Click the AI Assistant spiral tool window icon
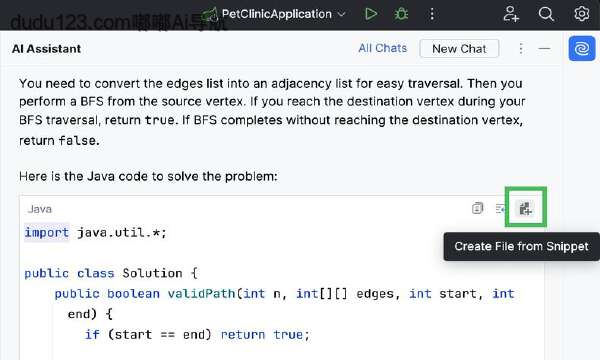Image resolution: width=600 pixels, height=360 pixels. pyautogui.click(x=582, y=49)
